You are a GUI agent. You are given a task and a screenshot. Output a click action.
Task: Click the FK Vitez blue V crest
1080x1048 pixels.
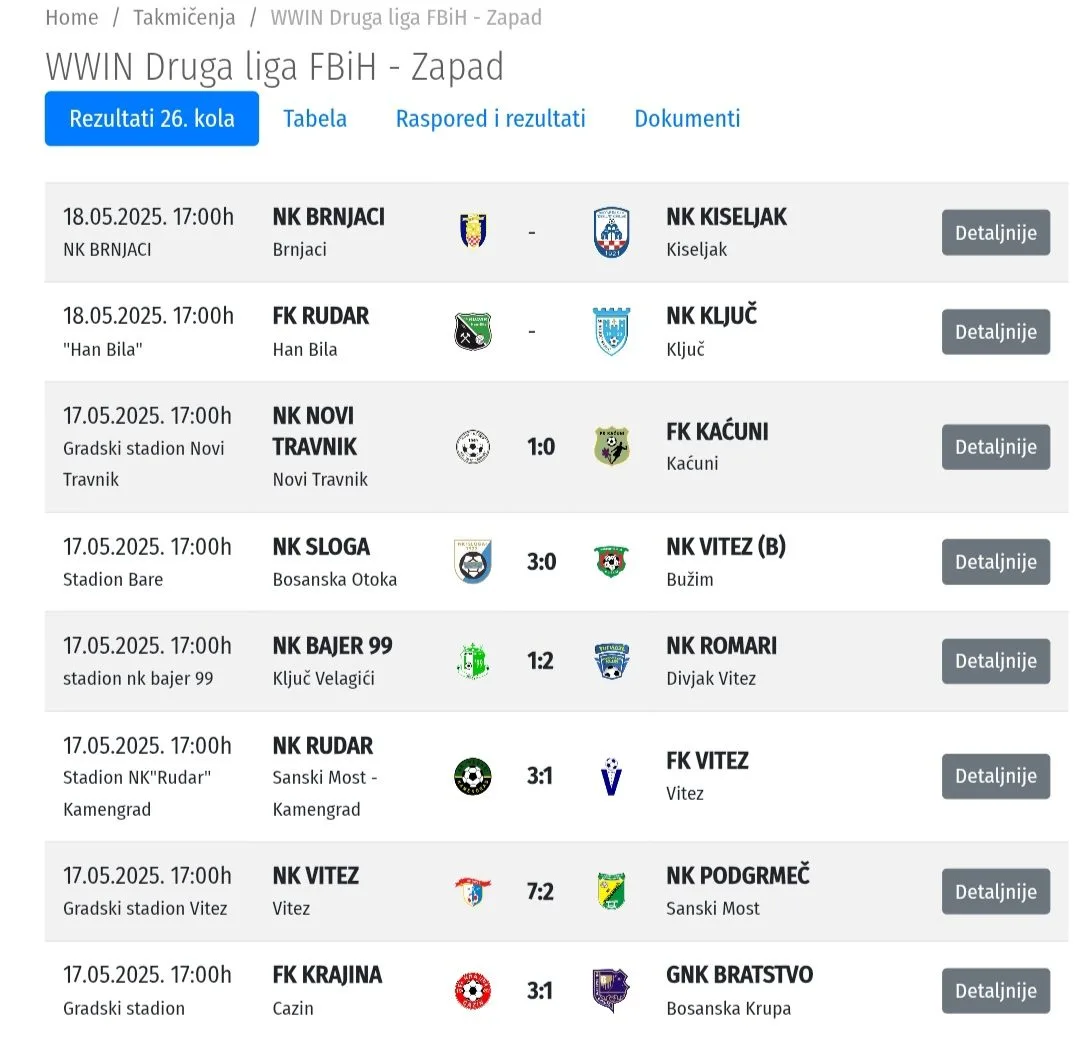tap(612, 776)
